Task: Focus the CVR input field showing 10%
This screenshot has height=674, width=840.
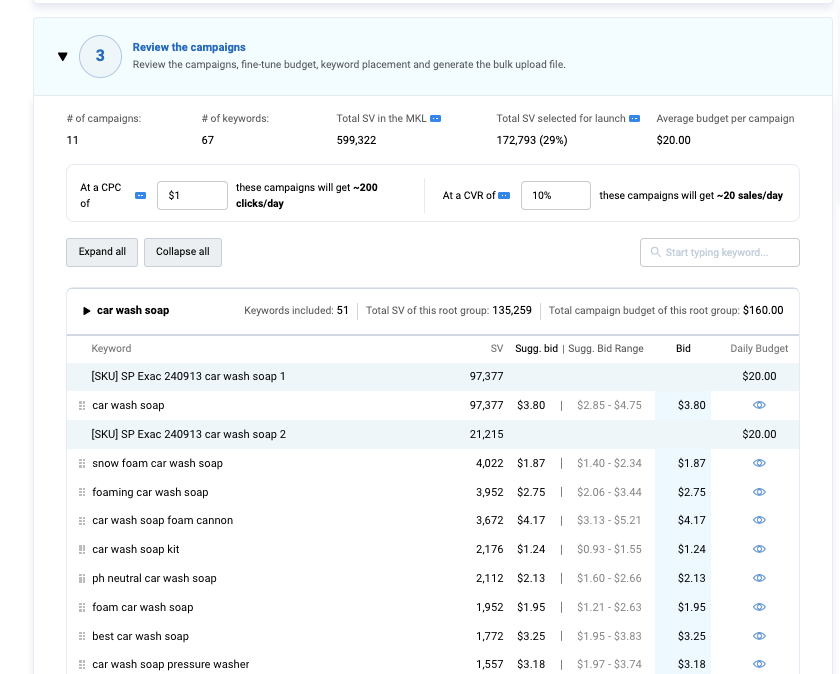Action: (x=556, y=196)
